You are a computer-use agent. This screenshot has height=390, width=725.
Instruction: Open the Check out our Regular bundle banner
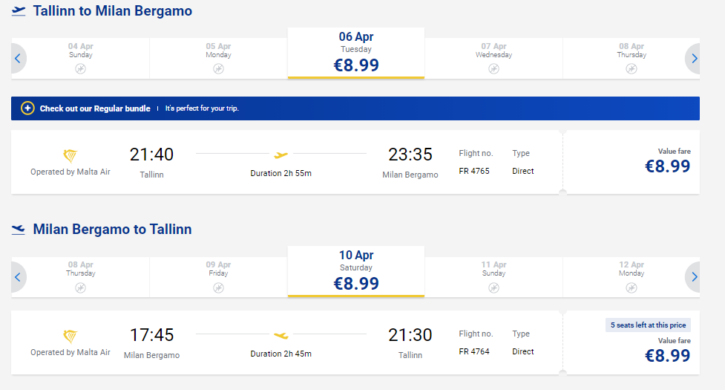355,108
